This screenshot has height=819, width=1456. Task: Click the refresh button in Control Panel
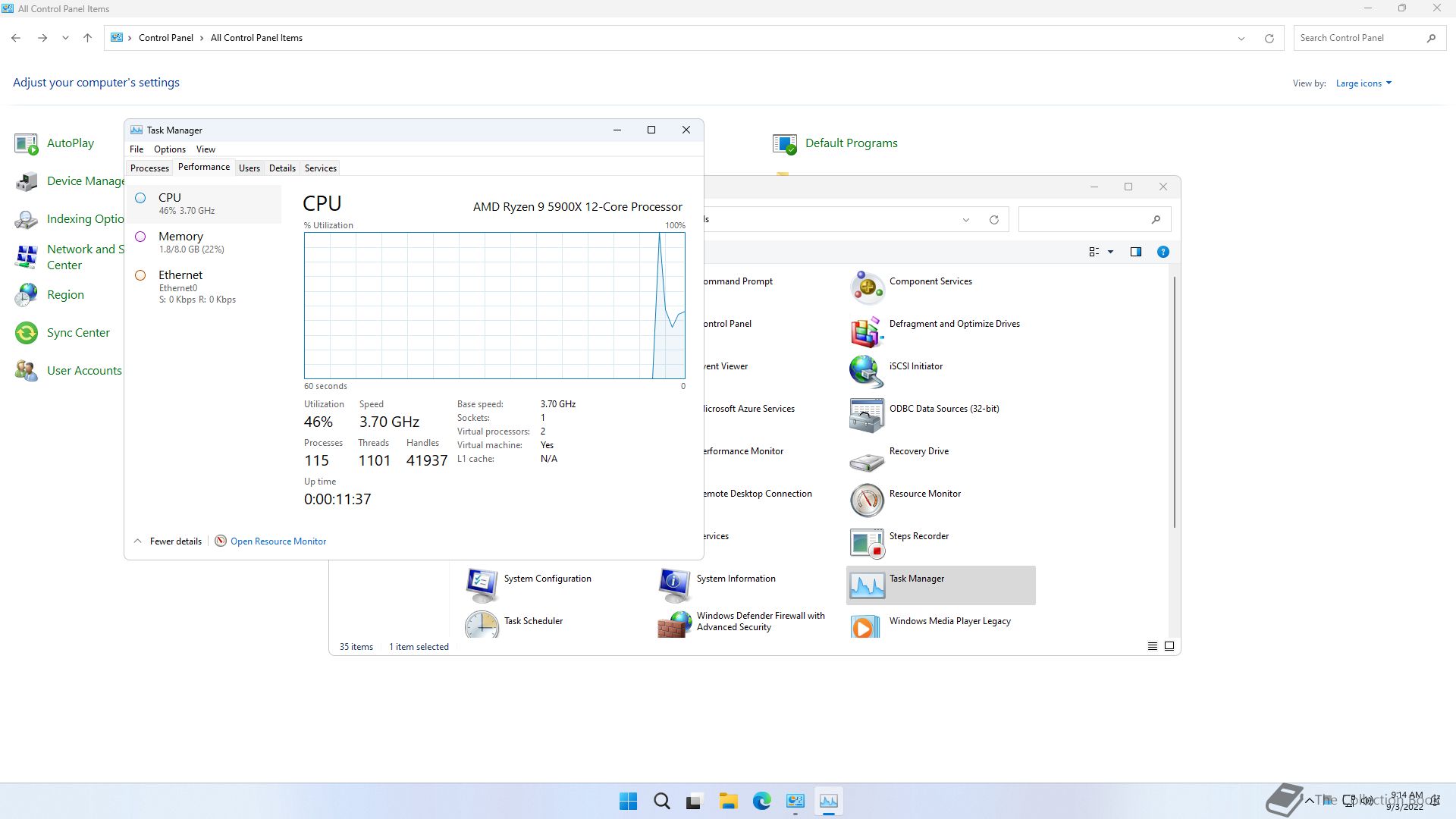point(1269,38)
